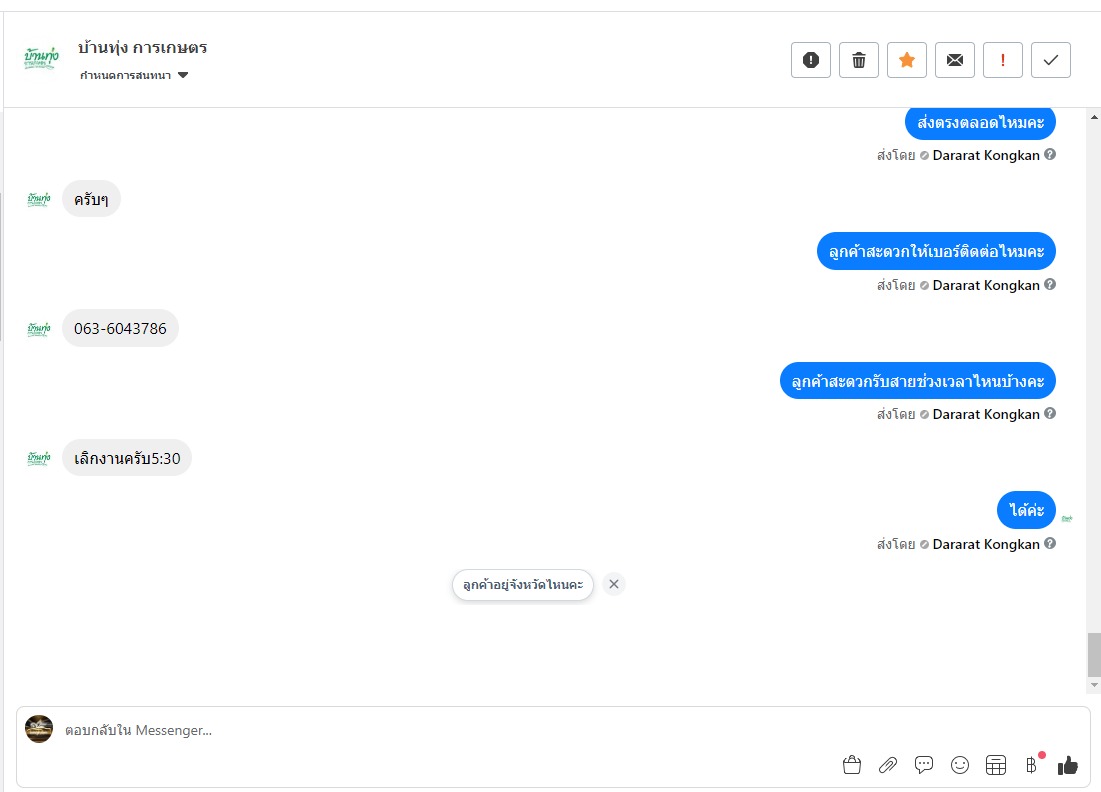Image resolution: width=1101 pixels, height=792 pixels.
Task: Dismiss the suggested reply chip
Action: pyautogui.click(x=614, y=584)
